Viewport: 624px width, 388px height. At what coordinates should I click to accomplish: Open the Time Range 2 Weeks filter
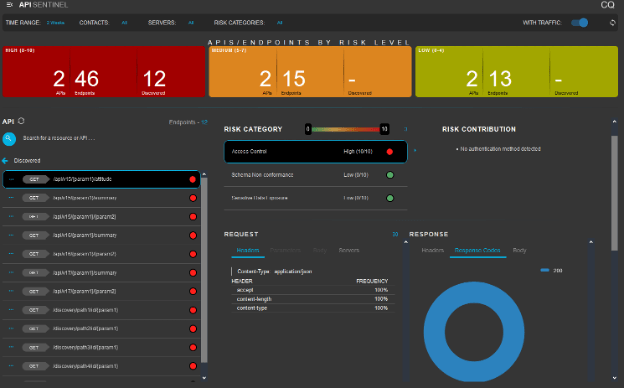point(55,23)
